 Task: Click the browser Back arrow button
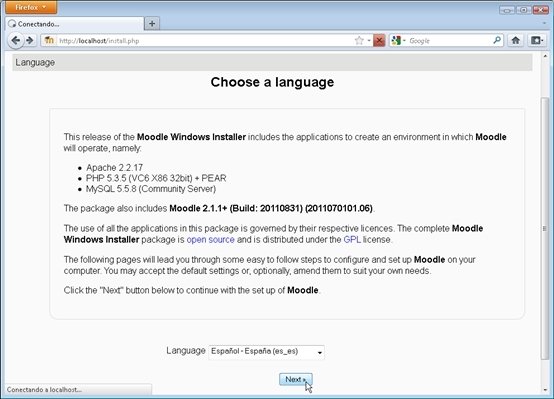click(16, 41)
